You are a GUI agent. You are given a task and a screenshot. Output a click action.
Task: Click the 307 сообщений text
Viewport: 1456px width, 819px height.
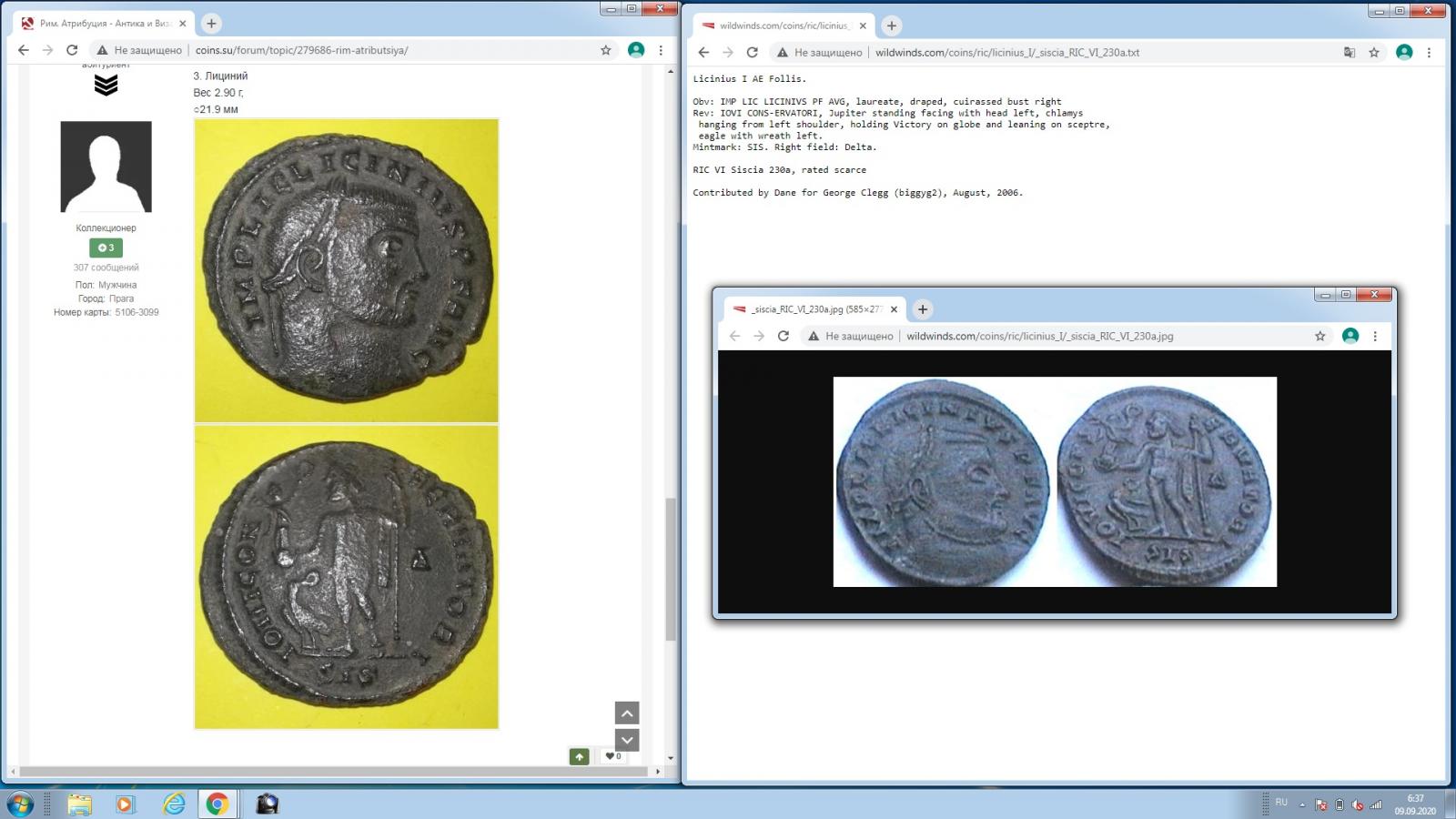click(x=106, y=268)
